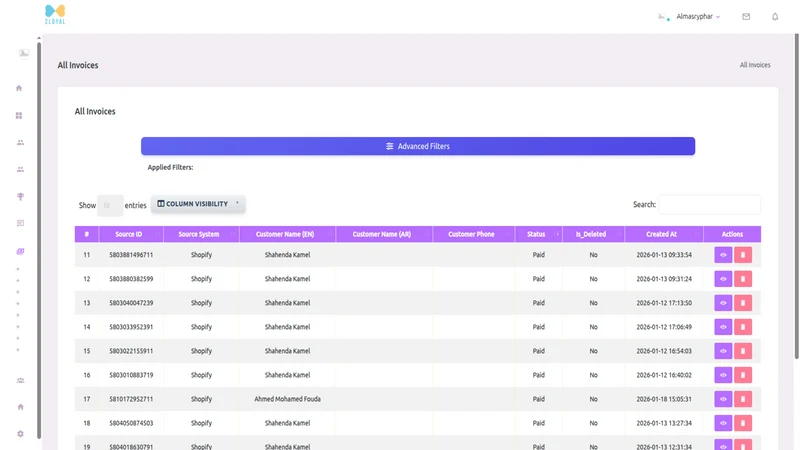The image size is (800, 450).
Task: View invoice 5803040047239 with eye icon
Action: coord(723,303)
